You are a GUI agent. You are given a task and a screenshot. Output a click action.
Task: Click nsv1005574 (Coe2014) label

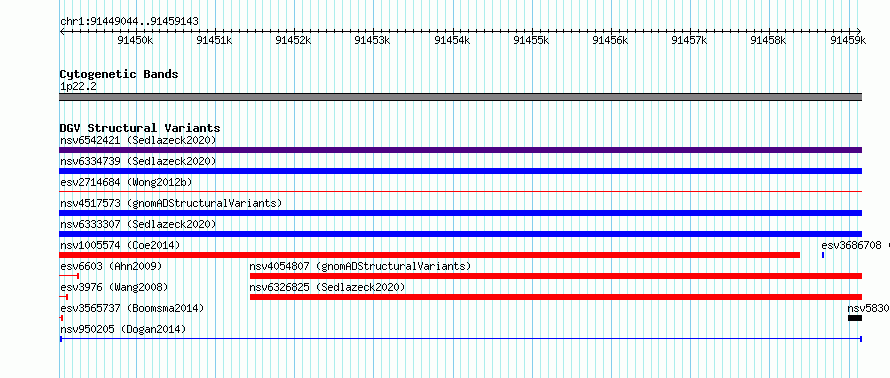click(120, 245)
